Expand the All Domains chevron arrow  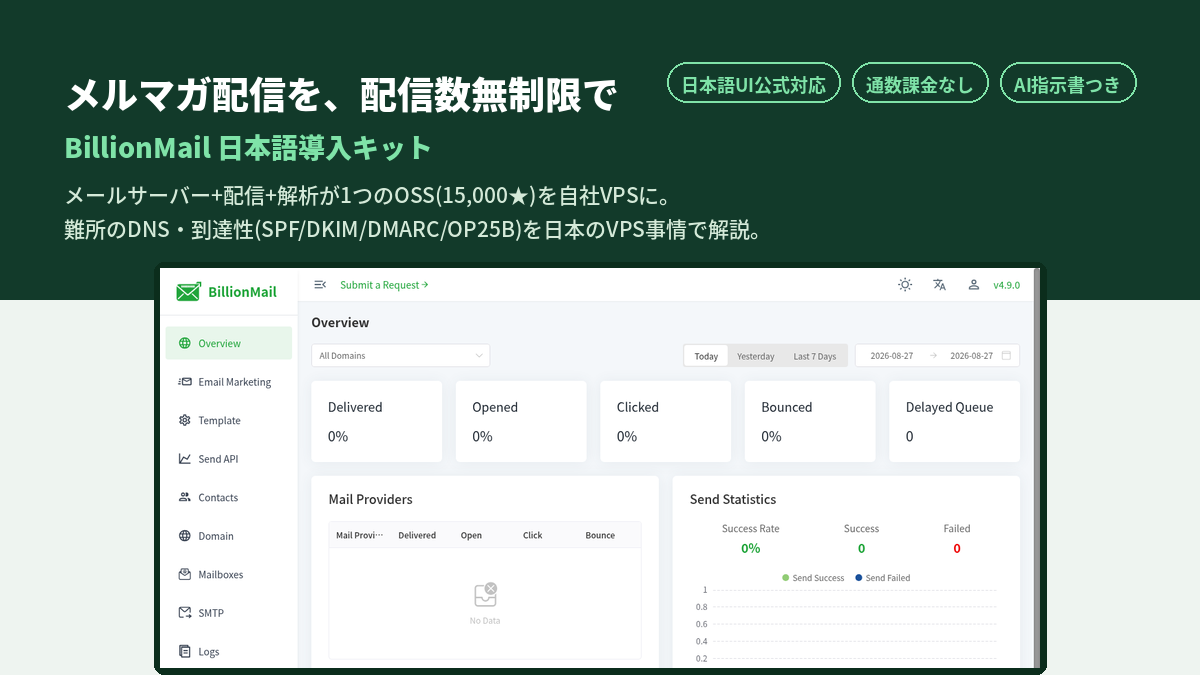tap(479, 355)
